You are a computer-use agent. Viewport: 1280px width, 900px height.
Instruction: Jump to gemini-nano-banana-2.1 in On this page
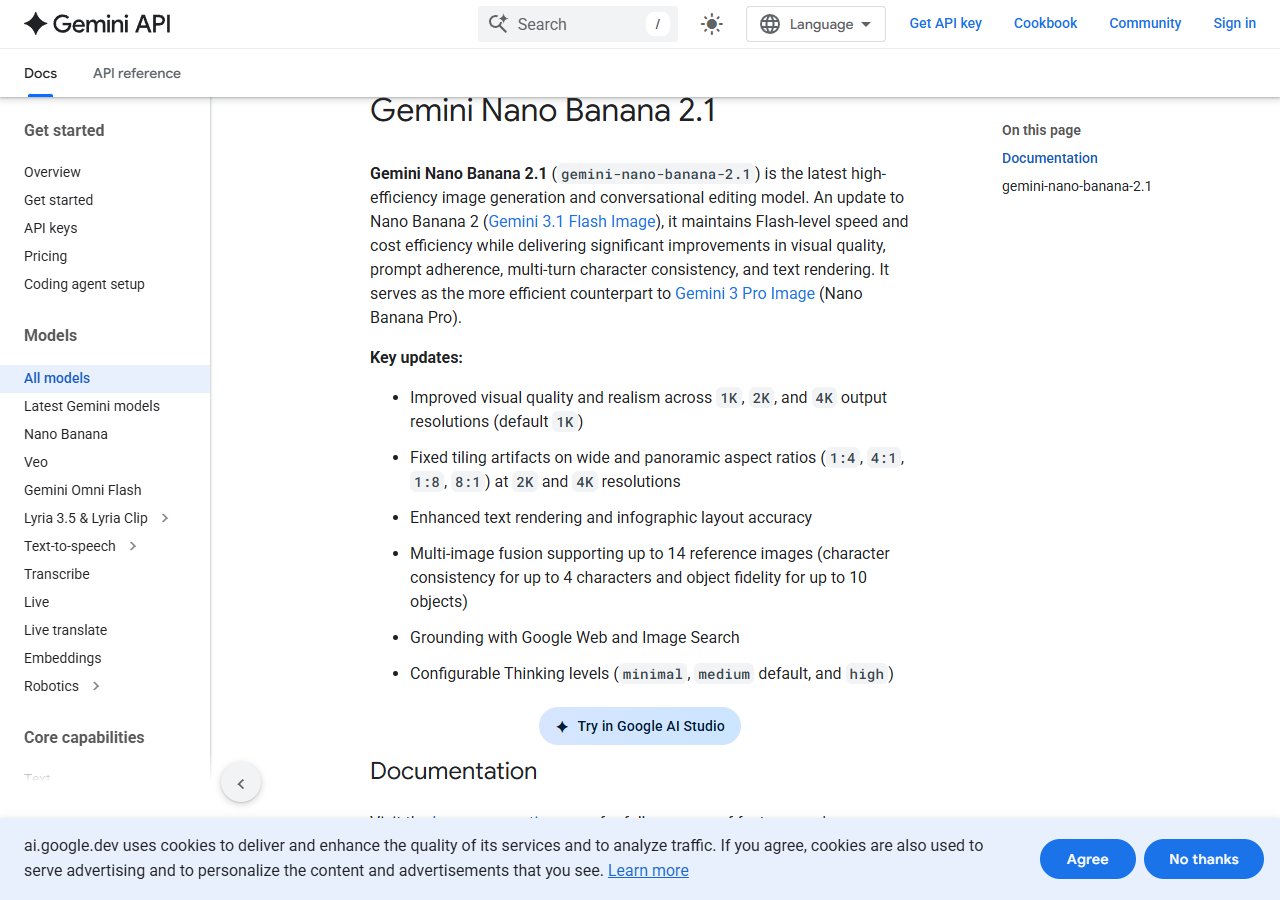[x=1077, y=186]
